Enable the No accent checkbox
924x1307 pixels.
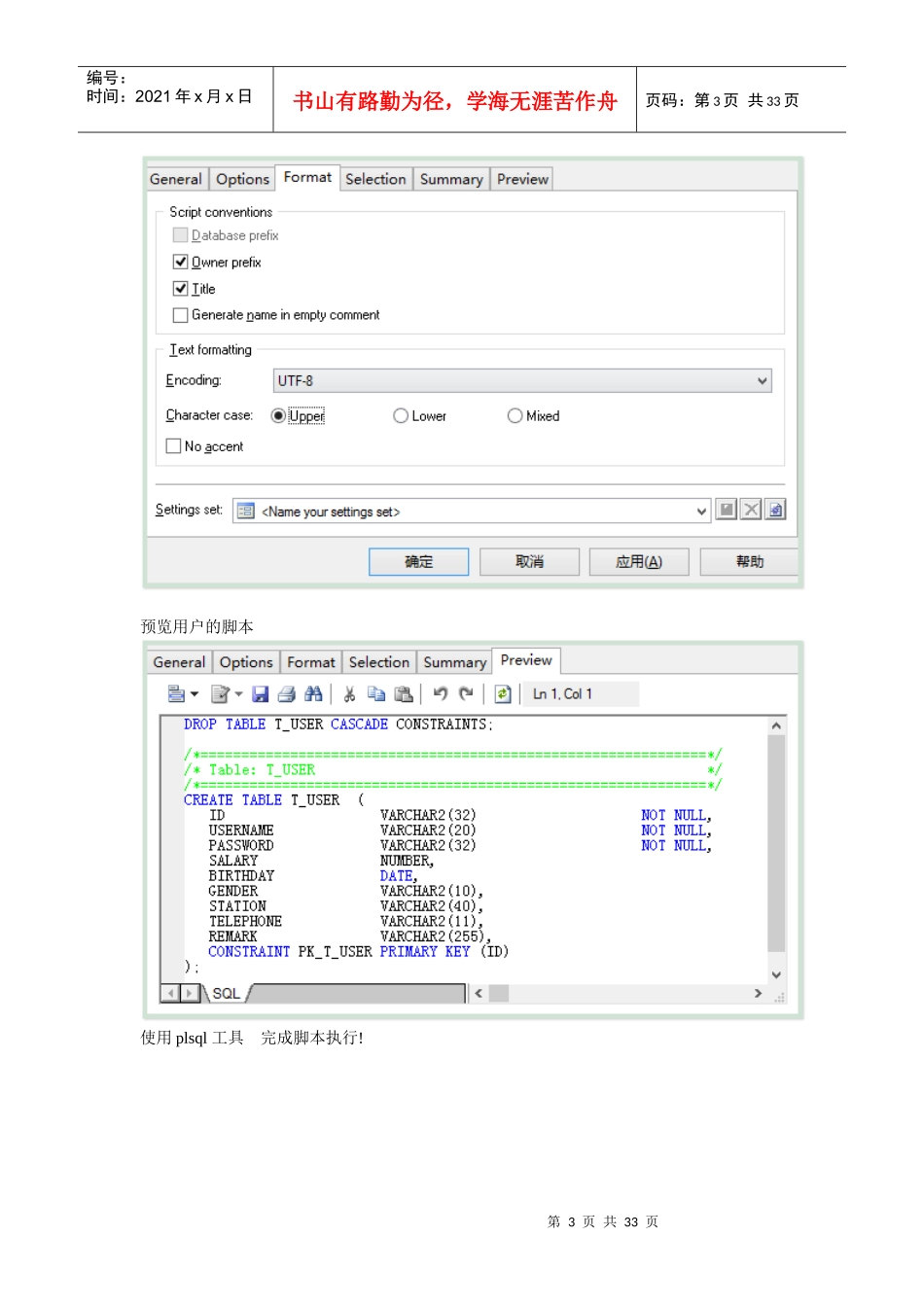point(174,445)
